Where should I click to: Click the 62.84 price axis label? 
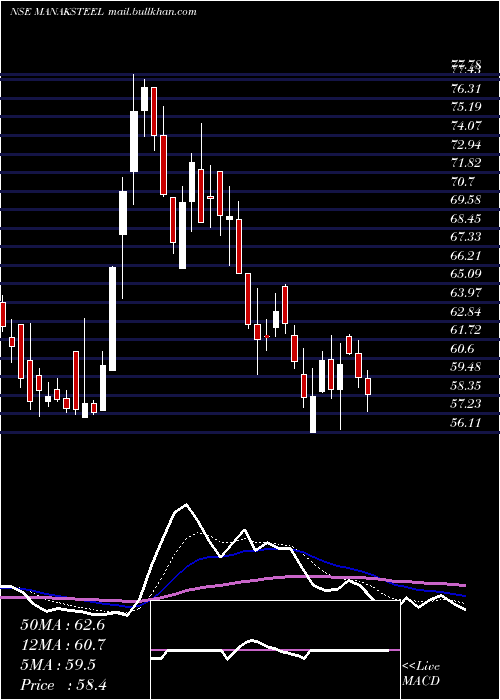(x=466, y=311)
